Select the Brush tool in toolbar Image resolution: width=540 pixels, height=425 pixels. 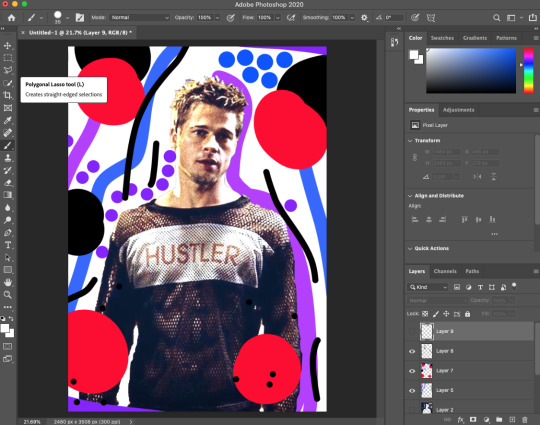(x=8, y=145)
